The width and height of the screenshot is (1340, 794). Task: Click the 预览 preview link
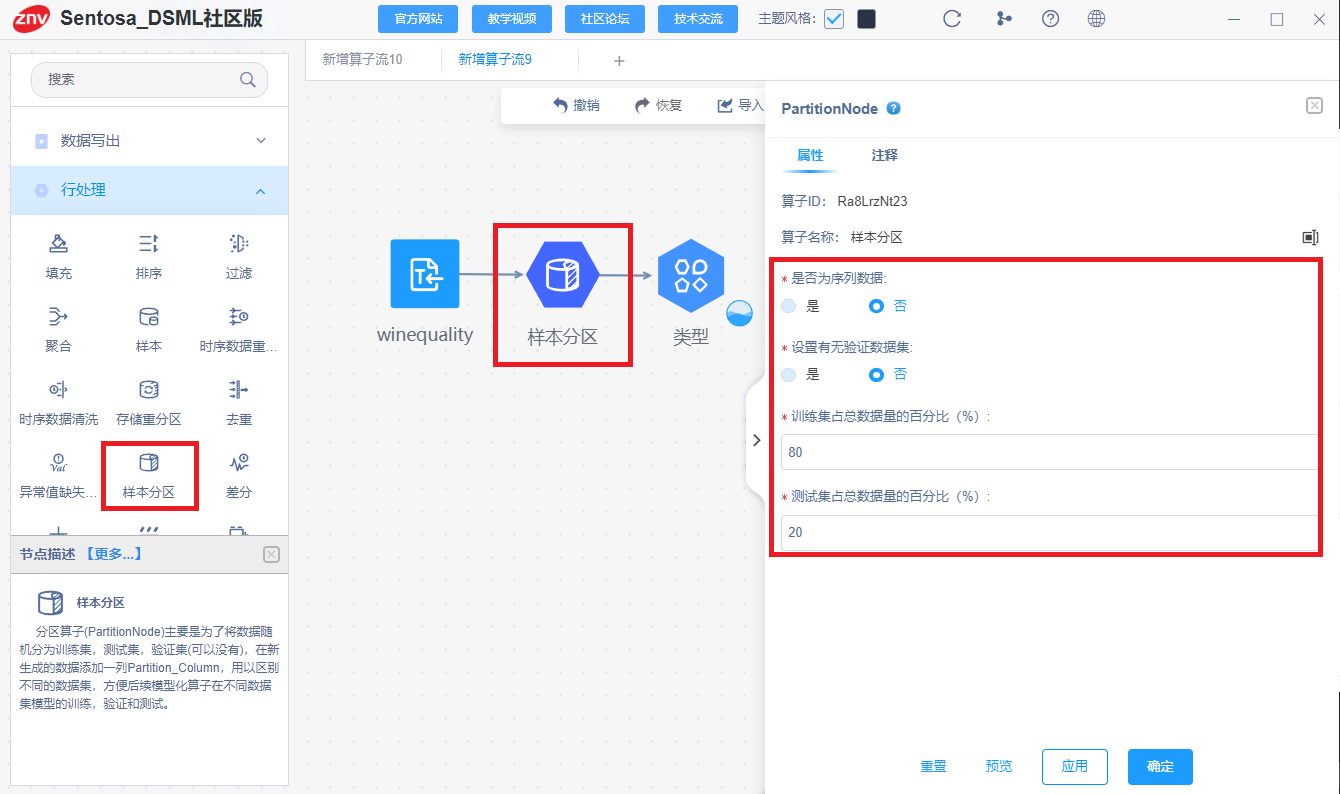998,767
